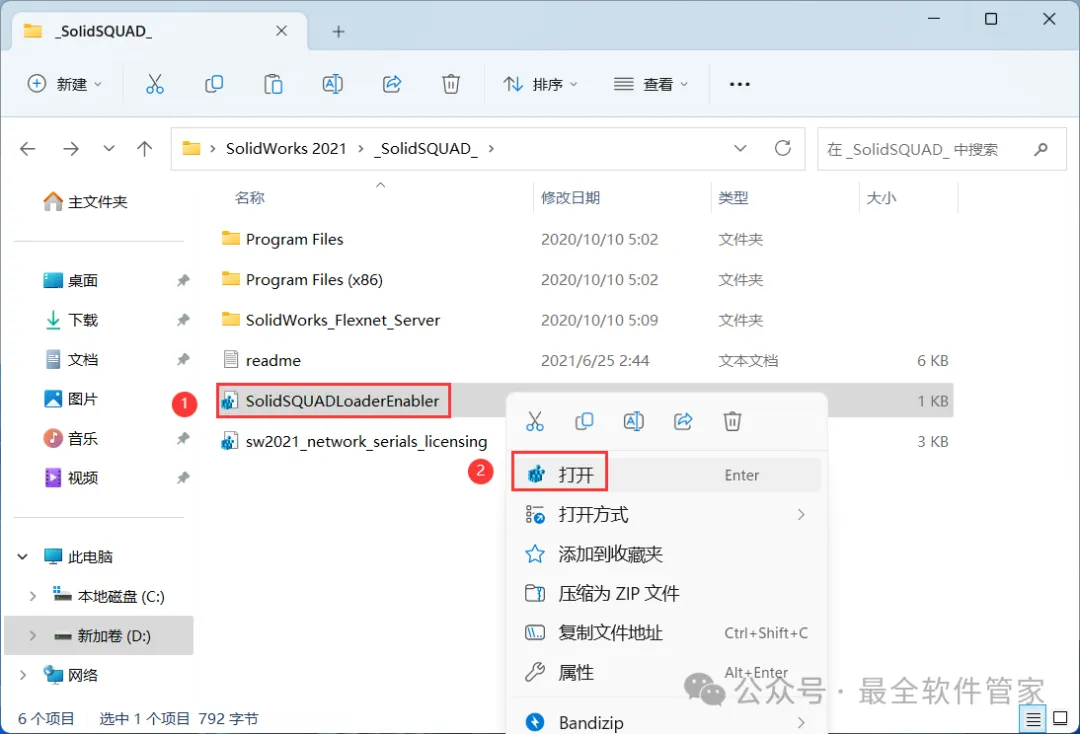Open the 新建 (New) dropdown
Viewport: 1080px width, 734px height.
click(x=64, y=84)
